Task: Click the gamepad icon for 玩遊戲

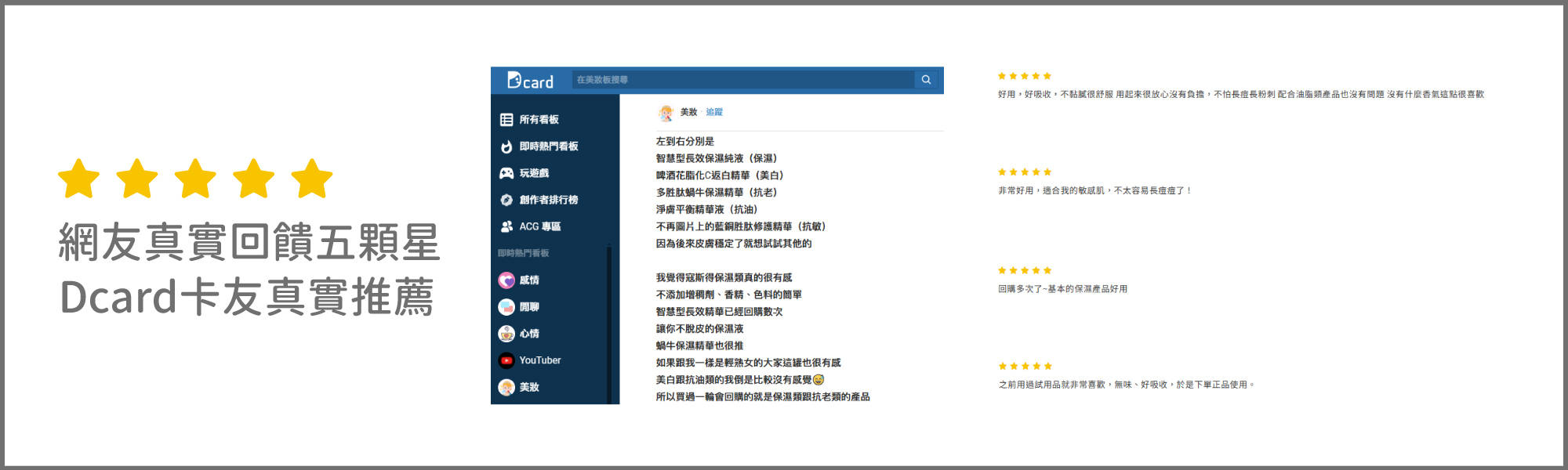Action: (x=506, y=173)
